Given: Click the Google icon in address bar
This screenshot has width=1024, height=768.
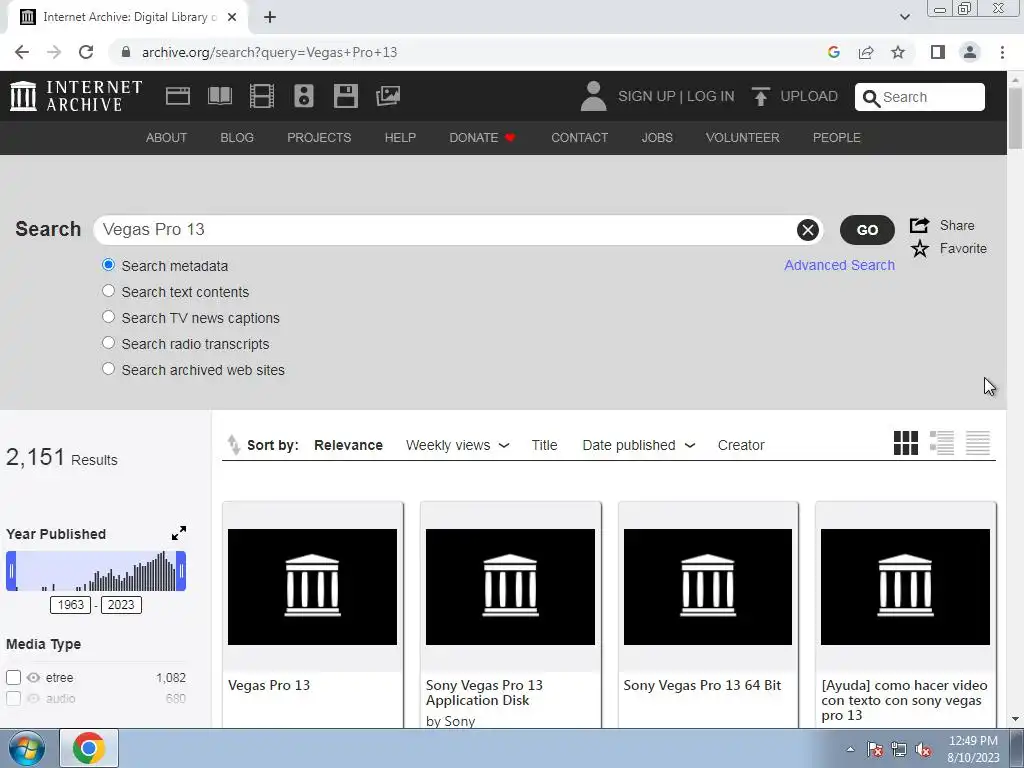Looking at the screenshot, I should (x=833, y=52).
